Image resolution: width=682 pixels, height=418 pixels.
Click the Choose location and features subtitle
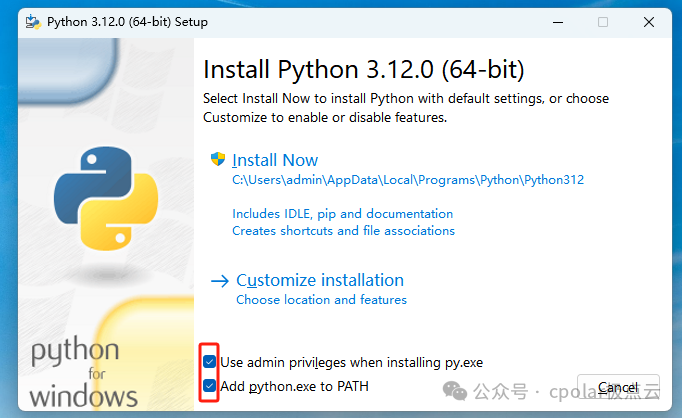click(x=321, y=299)
